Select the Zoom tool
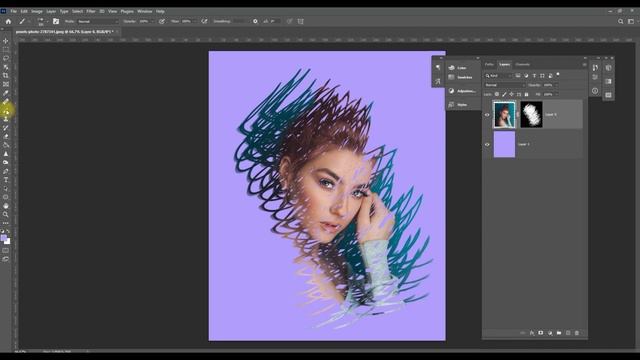The height and width of the screenshot is (360, 640). pyautogui.click(x=6, y=214)
